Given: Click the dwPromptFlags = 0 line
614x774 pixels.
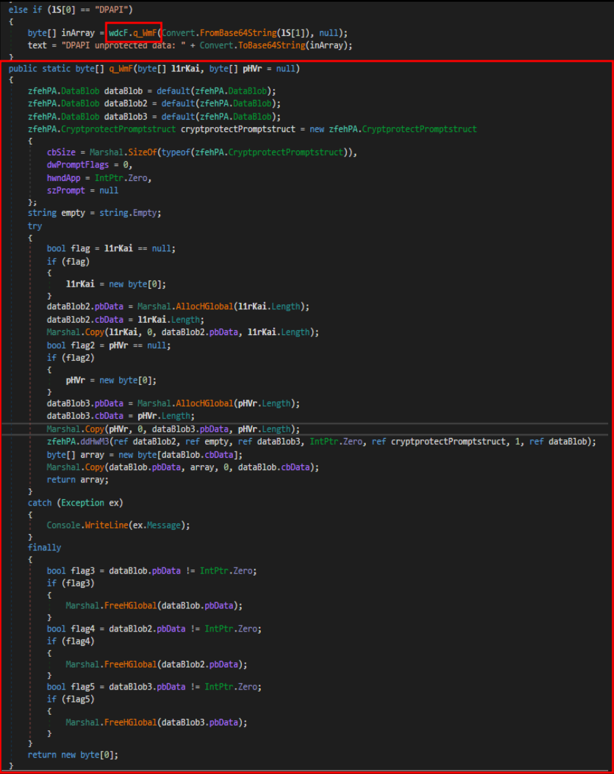Looking at the screenshot, I should 89,164.
